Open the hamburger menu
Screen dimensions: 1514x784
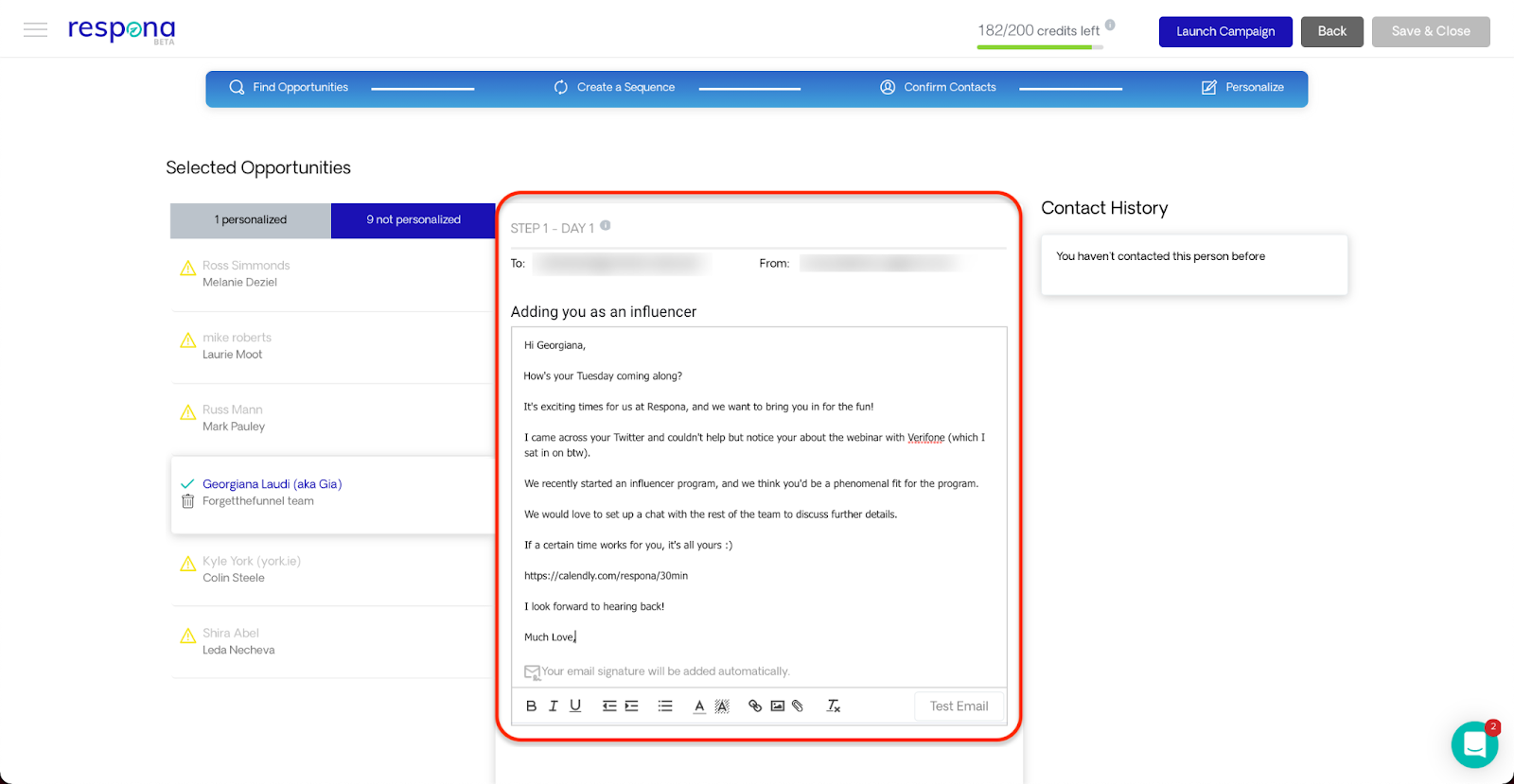35,30
